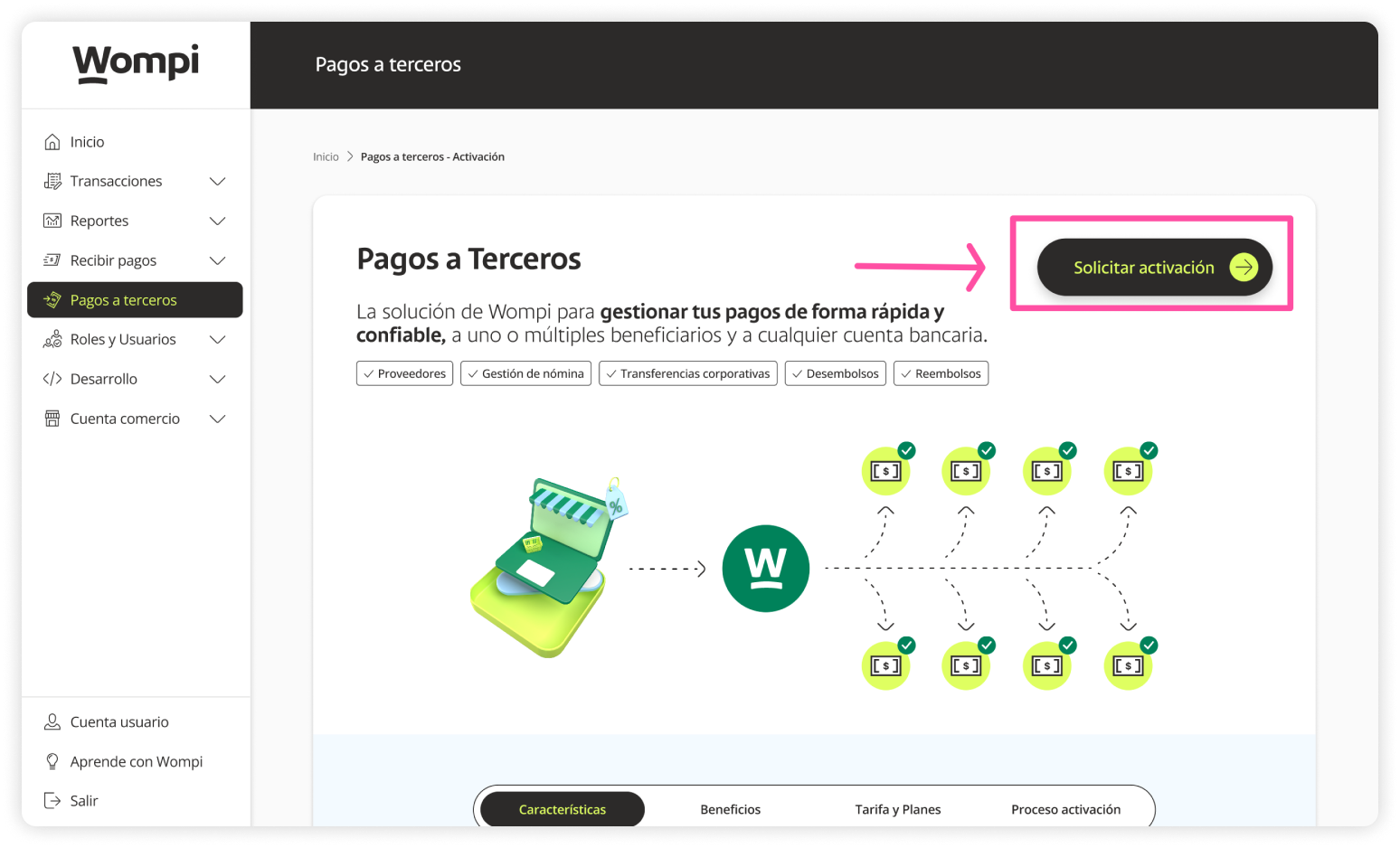Expand the Recibir pagos chevron

(217, 260)
